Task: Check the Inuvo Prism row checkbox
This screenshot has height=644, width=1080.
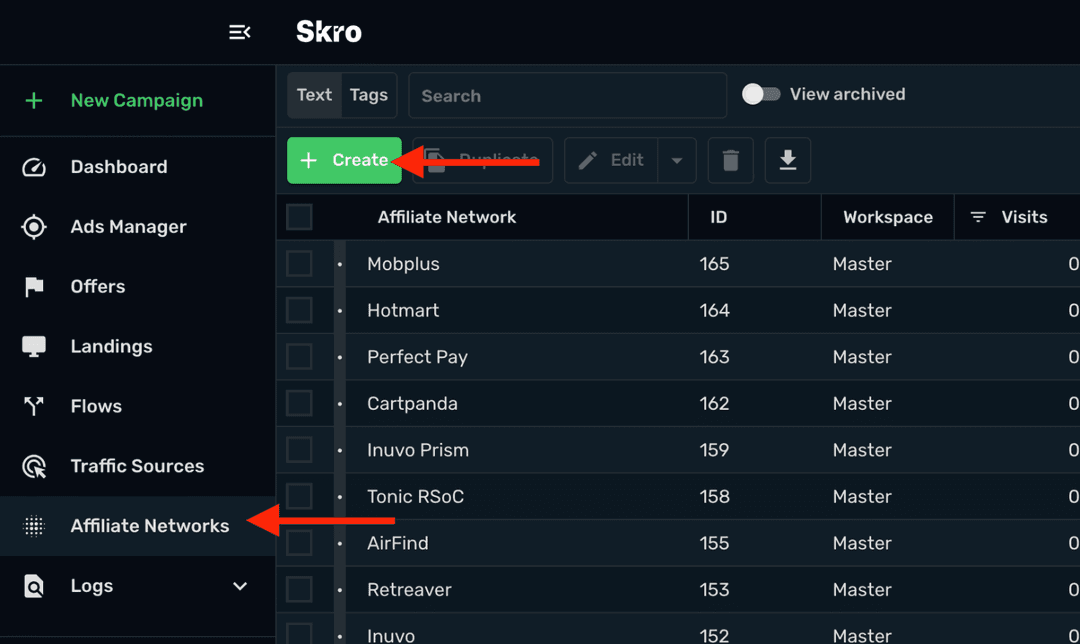Action: point(299,450)
